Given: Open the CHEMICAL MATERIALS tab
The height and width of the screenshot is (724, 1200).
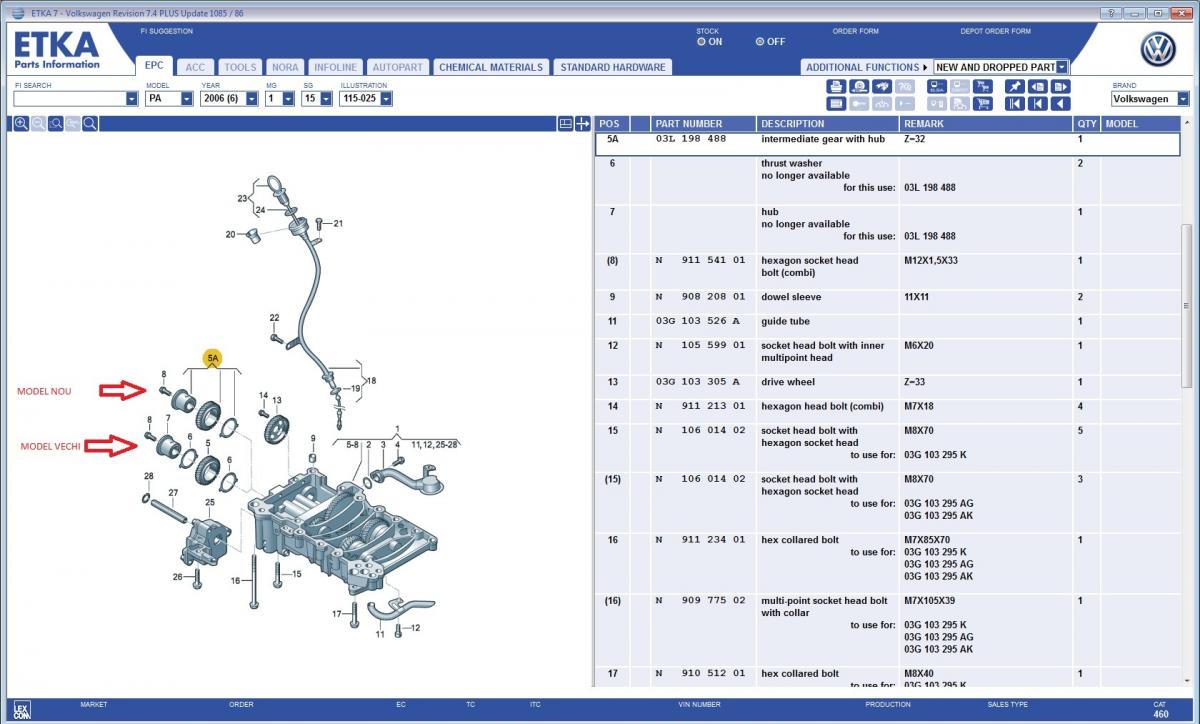Looking at the screenshot, I should pyautogui.click(x=490, y=67).
